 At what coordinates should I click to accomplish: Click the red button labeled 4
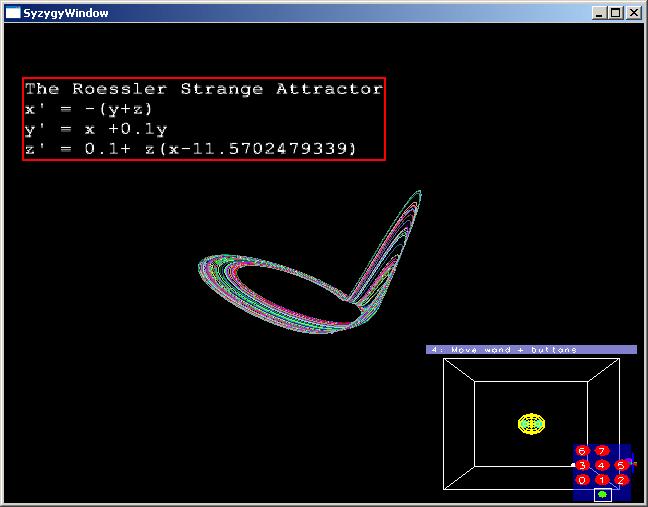coord(601,465)
